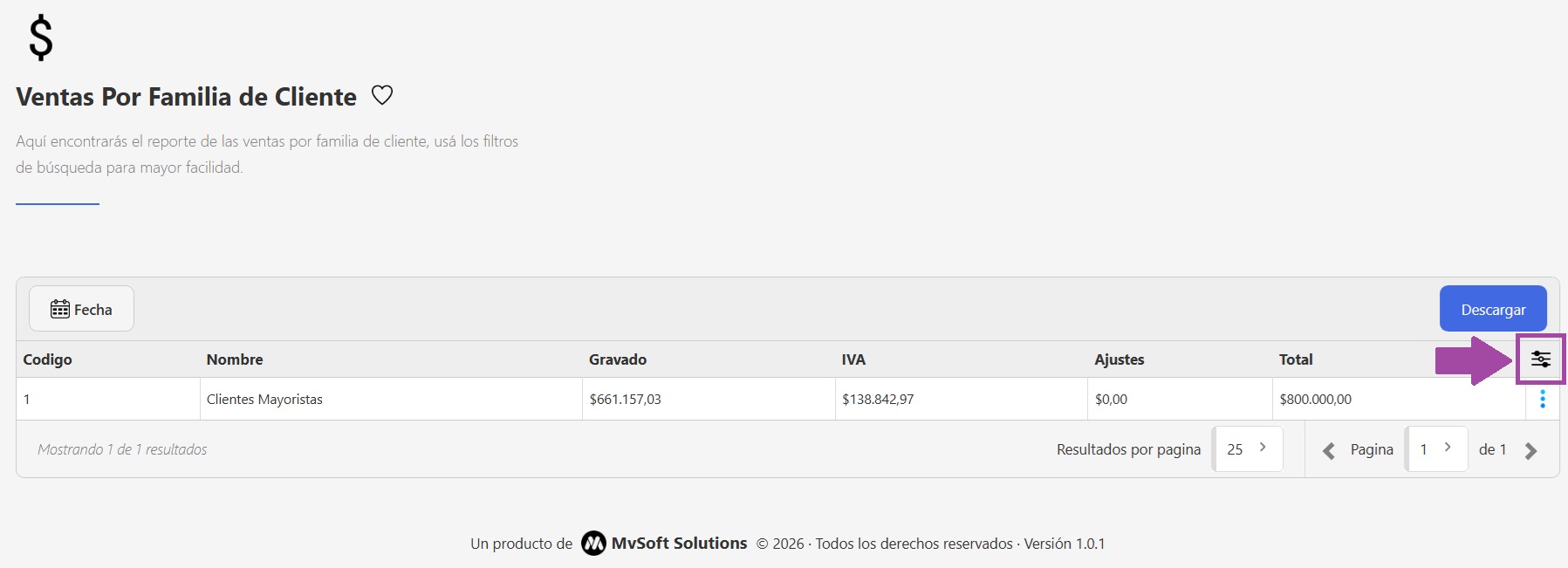The height and width of the screenshot is (568, 1568).
Task: Open the MvSoft Solutions footer link
Action: pos(679,544)
